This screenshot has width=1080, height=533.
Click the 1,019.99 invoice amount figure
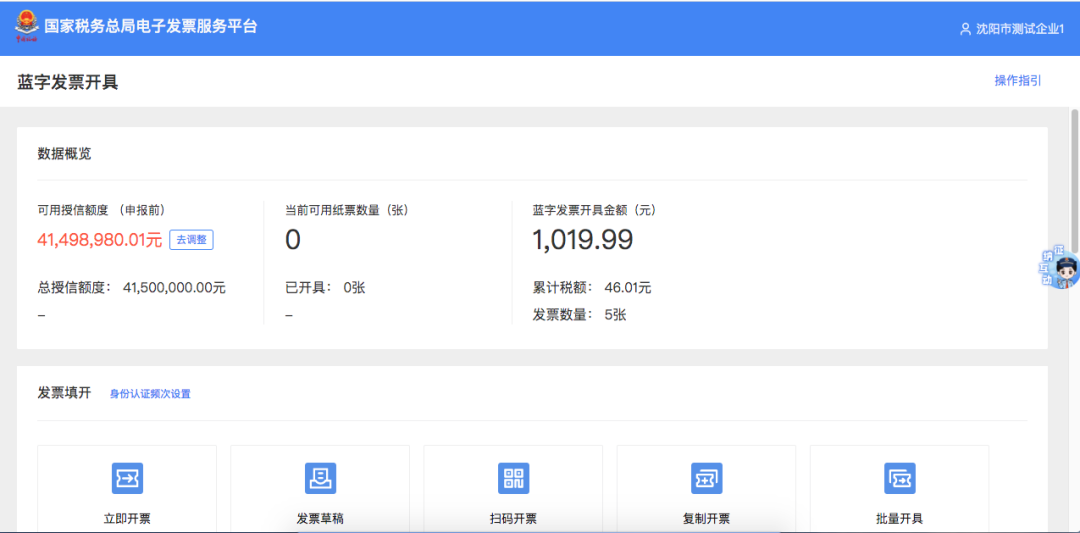pyautogui.click(x=583, y=240)
